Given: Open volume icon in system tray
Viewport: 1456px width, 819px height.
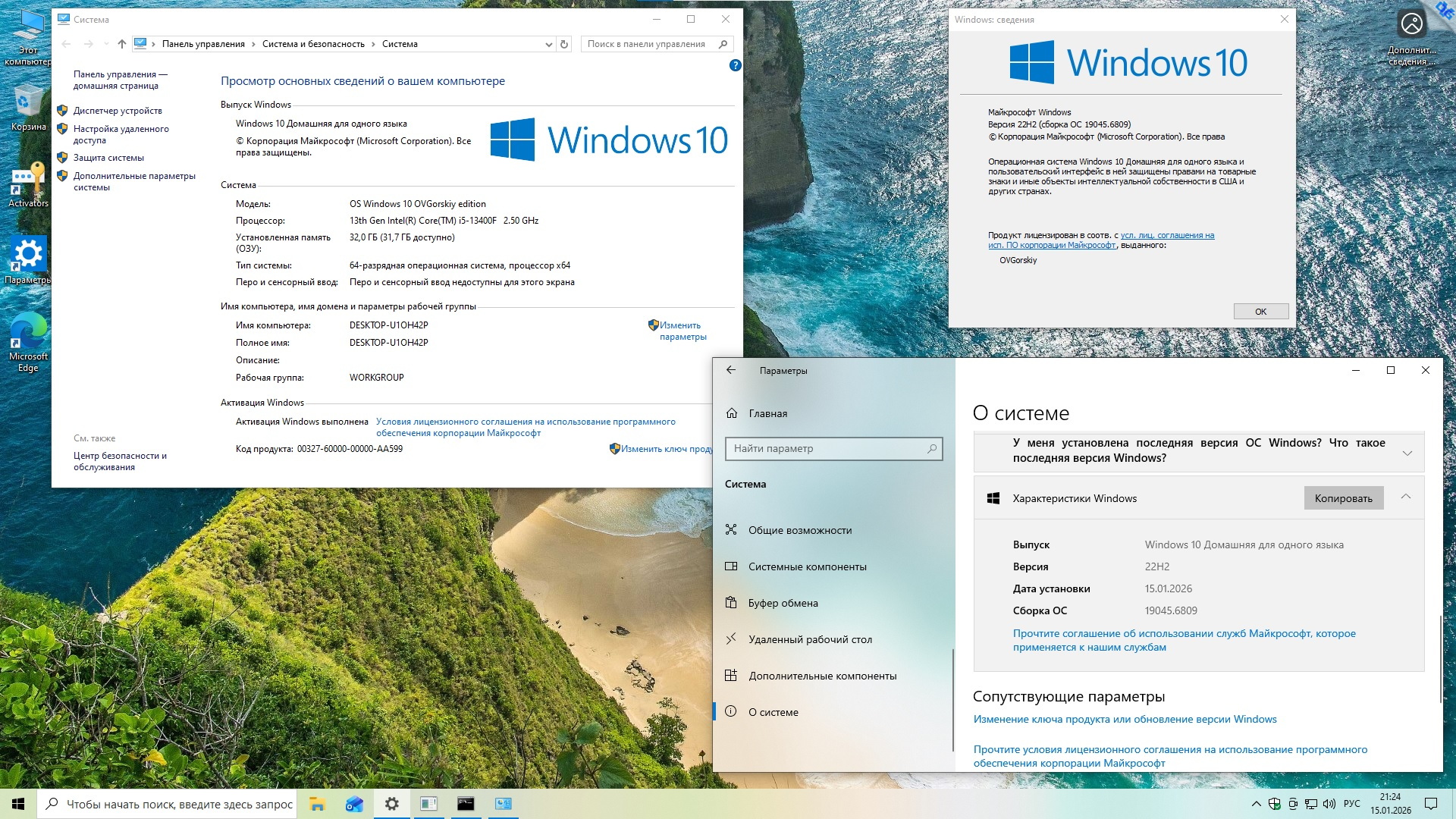Looking at the screenshot, I should [x=1329, y=804].
